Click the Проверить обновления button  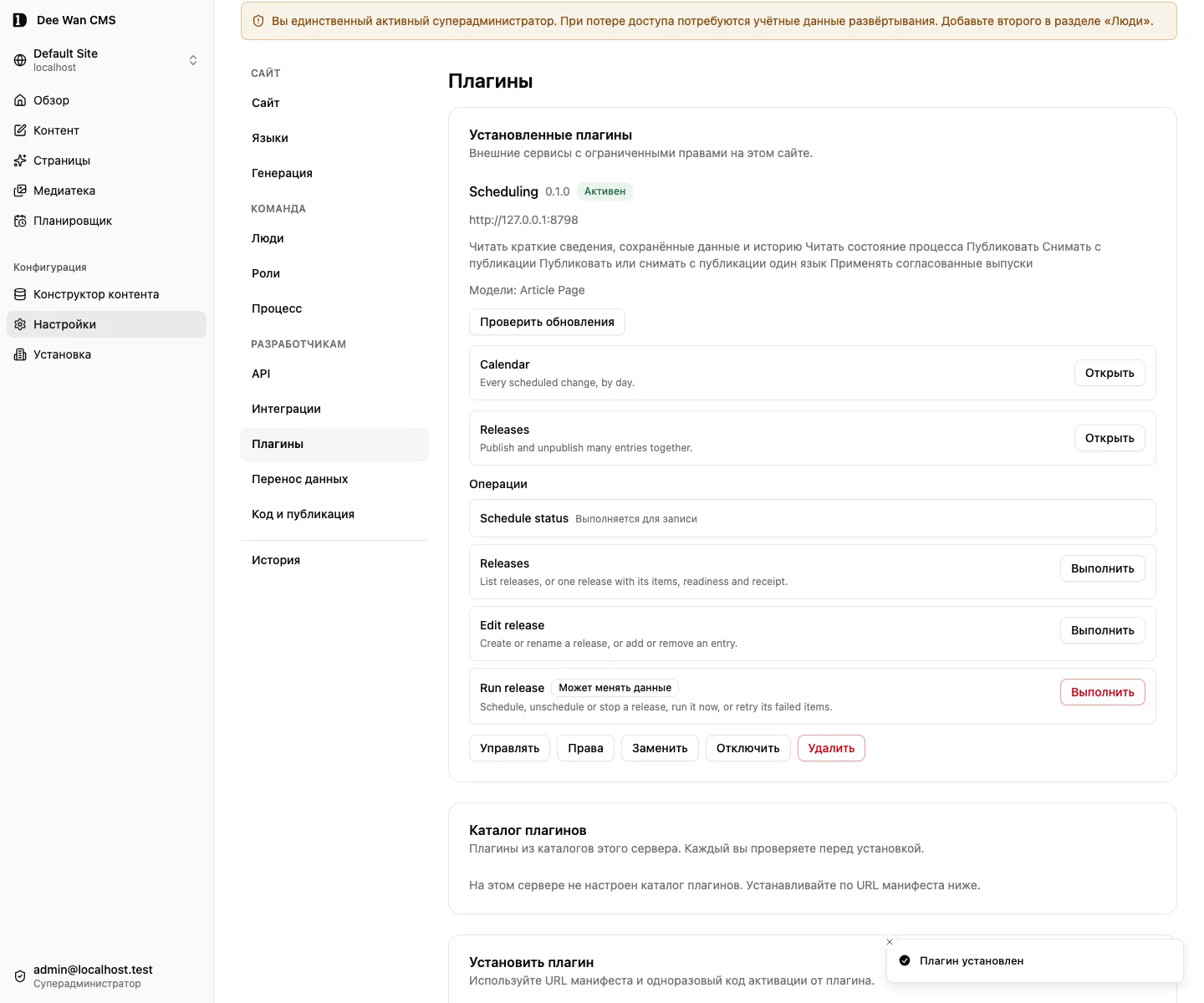(547, 322)
